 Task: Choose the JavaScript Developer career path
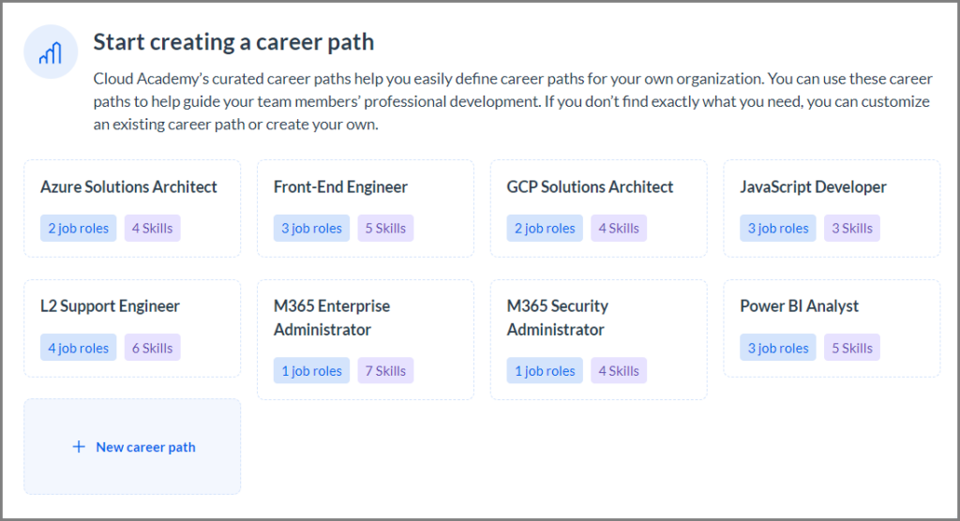point(832,208)
